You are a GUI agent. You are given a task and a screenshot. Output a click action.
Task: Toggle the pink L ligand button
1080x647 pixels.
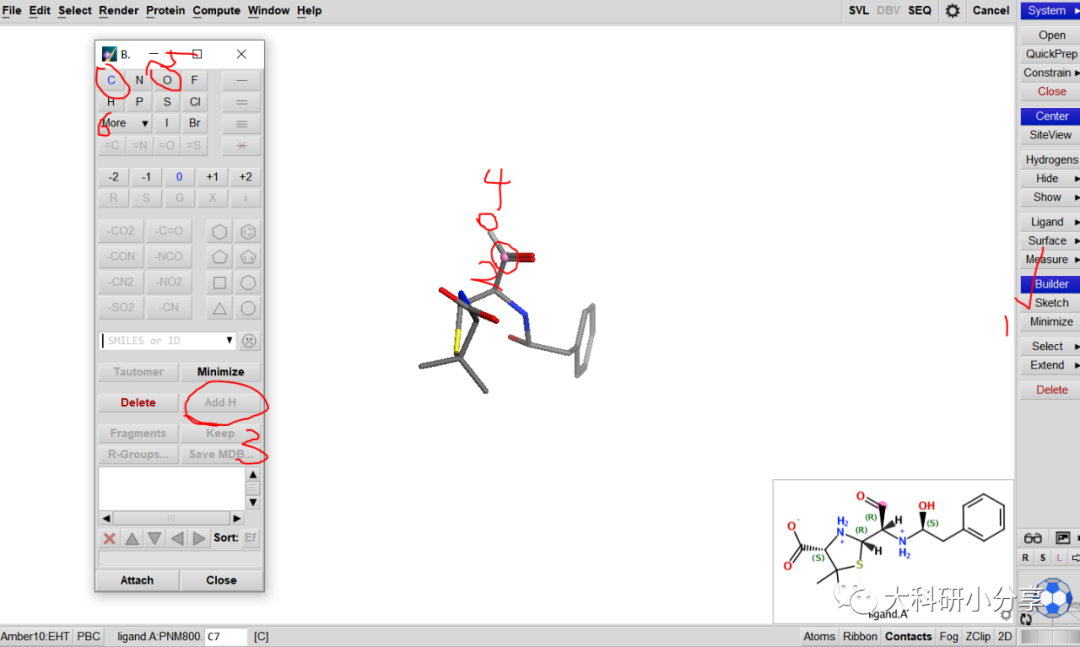click(1059, 557)
